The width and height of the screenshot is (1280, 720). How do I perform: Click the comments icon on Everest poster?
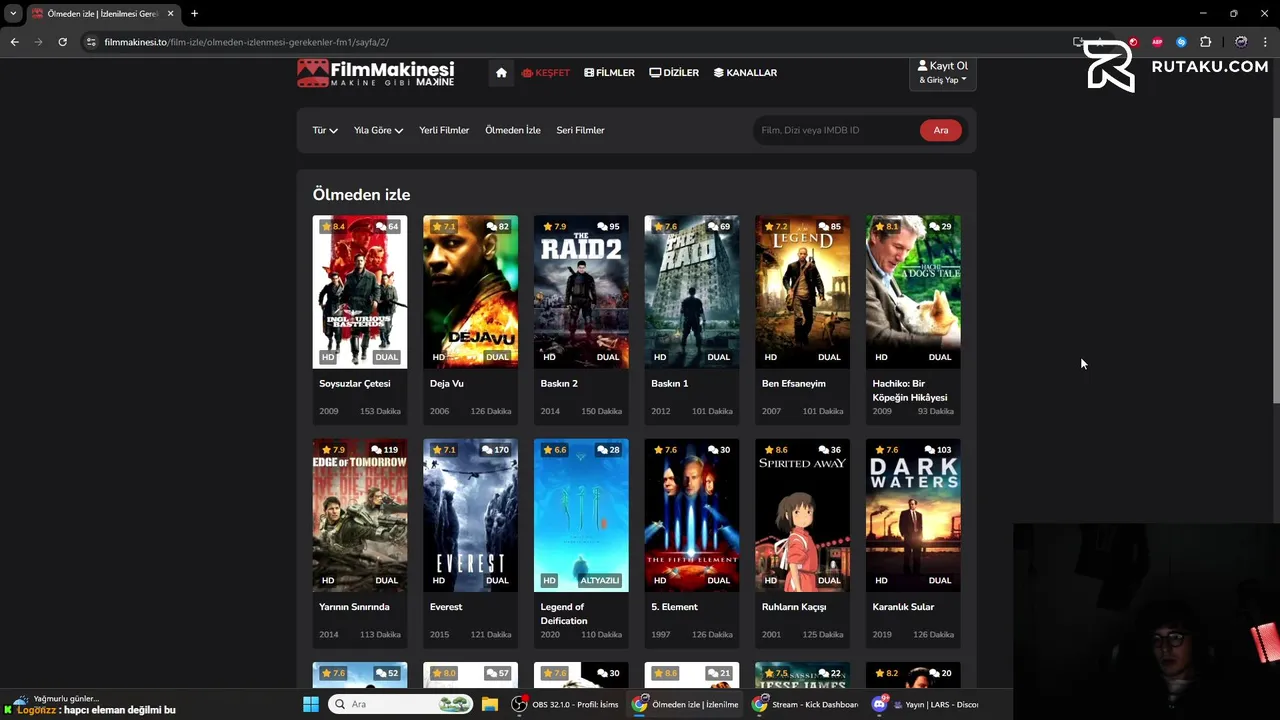click(487, 450)
